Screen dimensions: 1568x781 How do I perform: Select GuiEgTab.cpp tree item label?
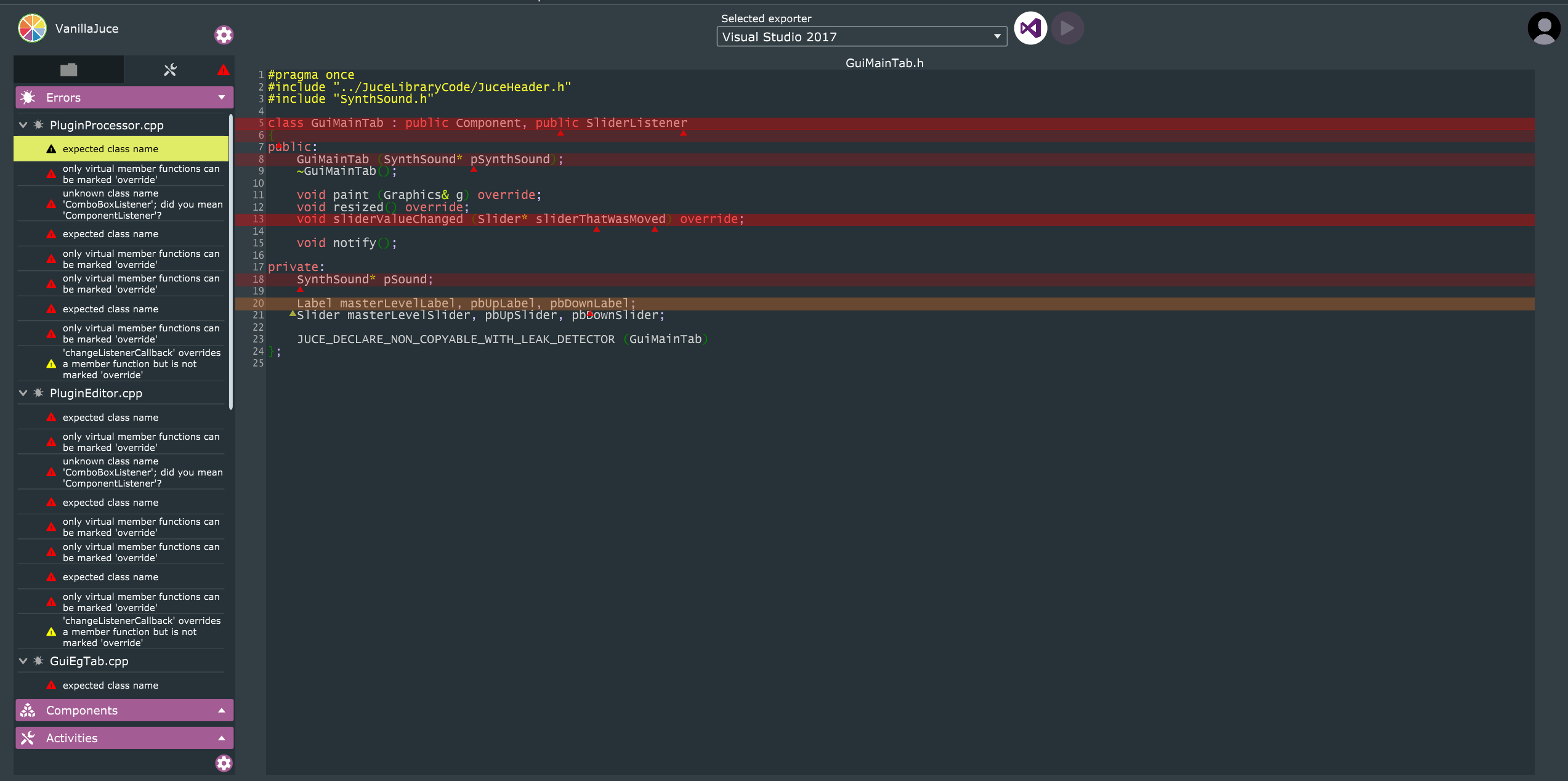point(89,661)
